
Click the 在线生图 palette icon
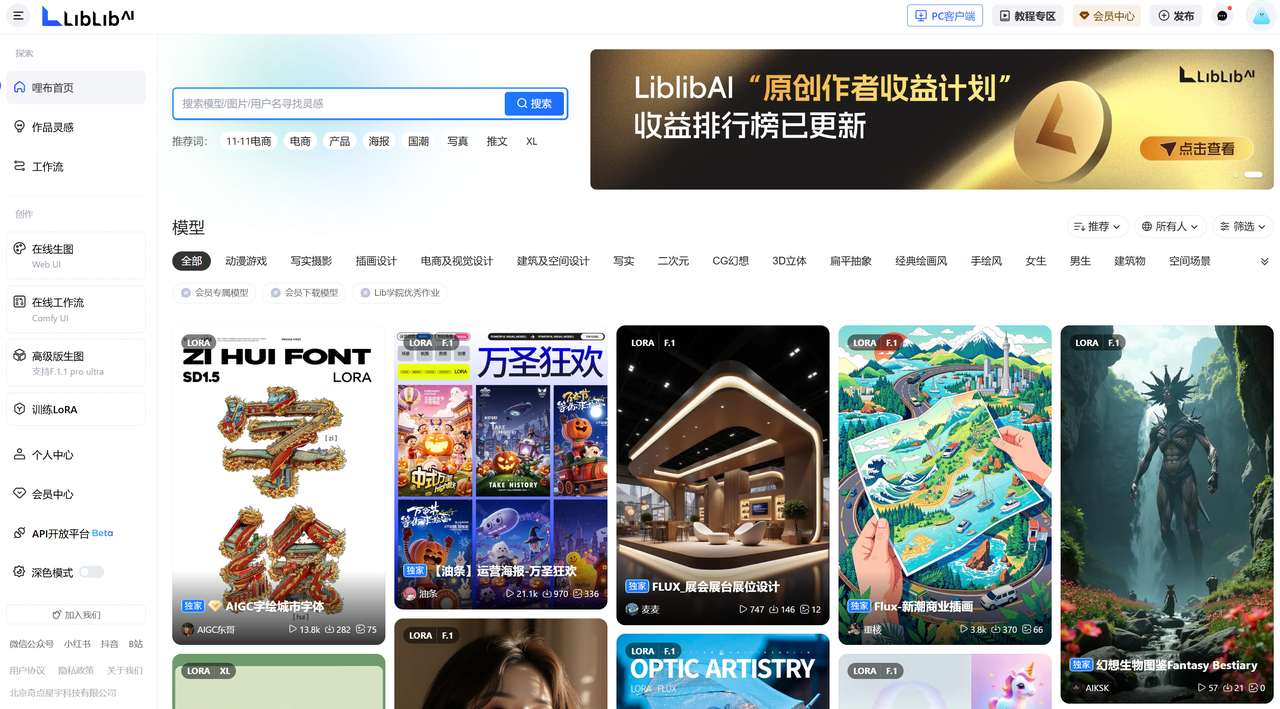(20, 249)
